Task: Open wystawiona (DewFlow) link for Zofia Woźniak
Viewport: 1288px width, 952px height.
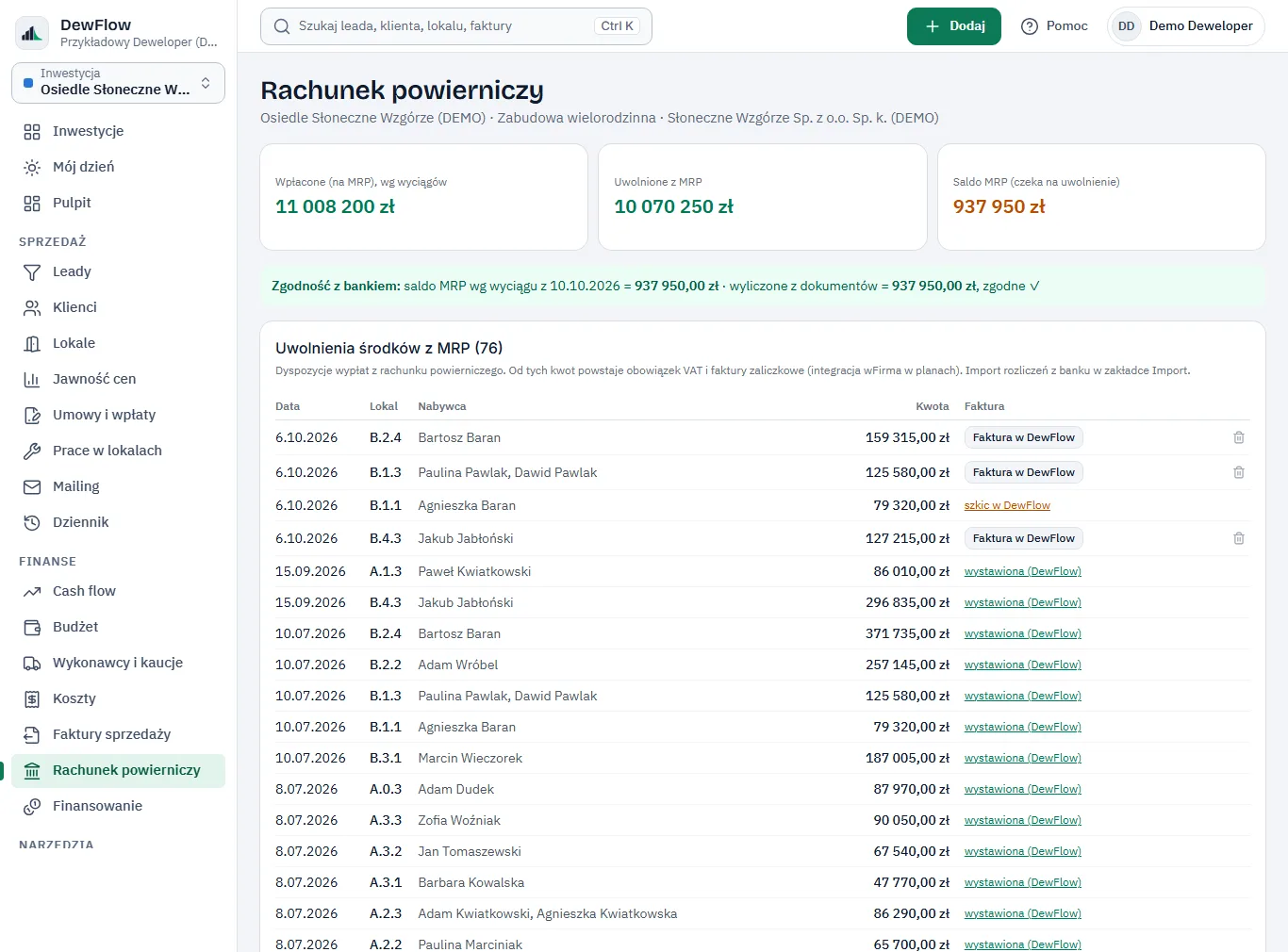Action: coord(1023,820)
